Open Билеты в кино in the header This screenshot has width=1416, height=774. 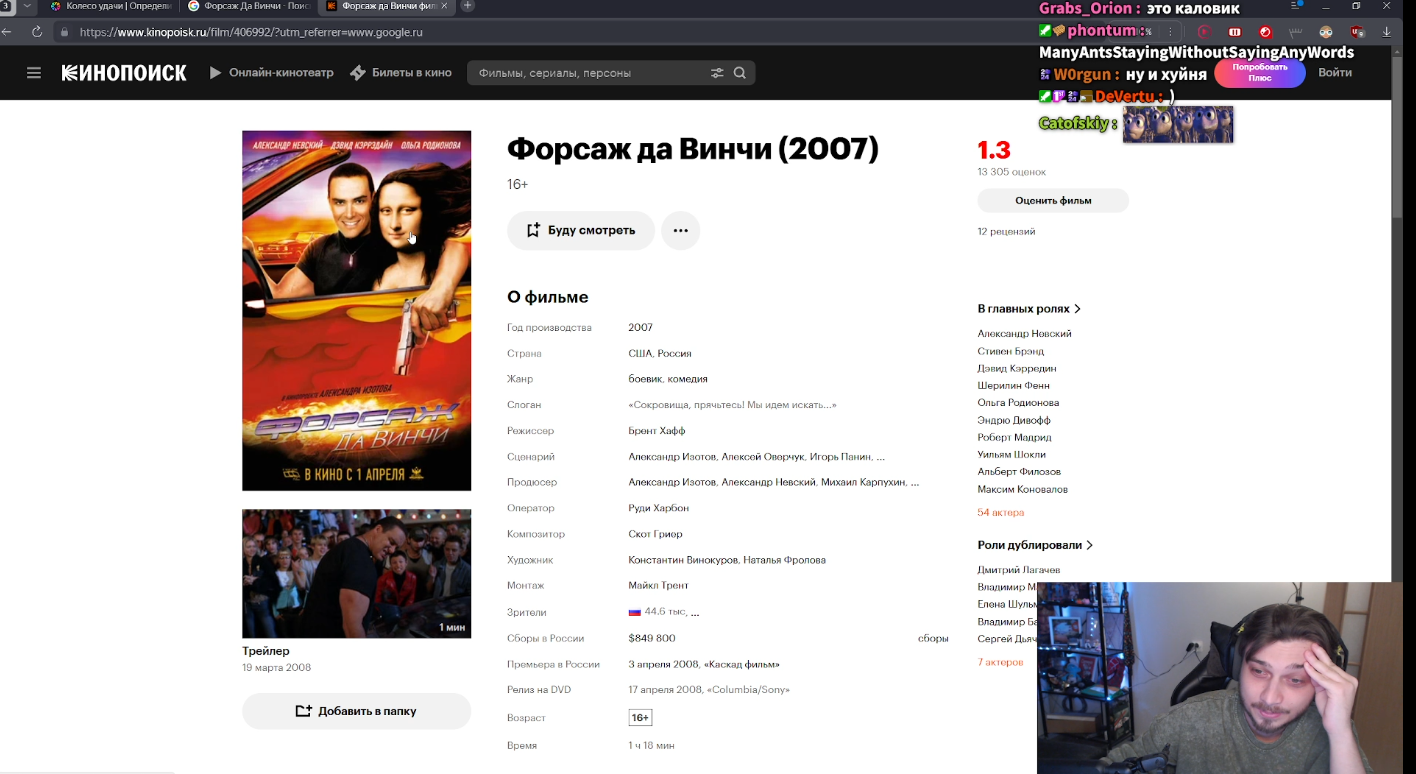412,73
